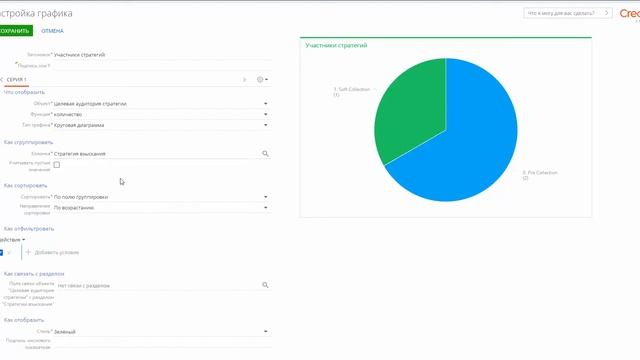Click the Заголовок field with Участники стратегий

162,55
